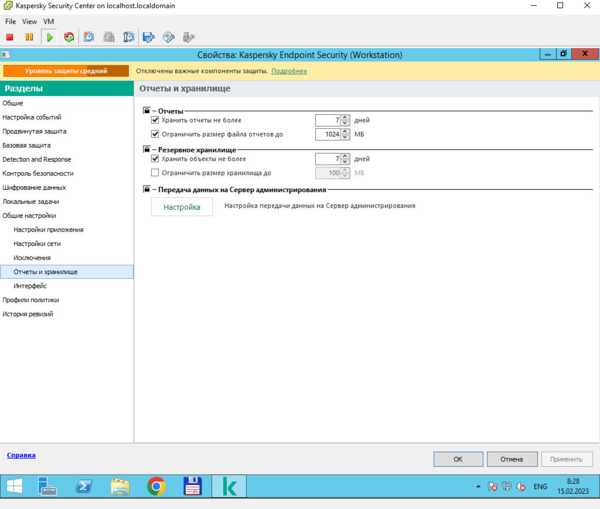Decrease the report file size limit spinner
Screen dimensions: 600x509
pos(345,137)
